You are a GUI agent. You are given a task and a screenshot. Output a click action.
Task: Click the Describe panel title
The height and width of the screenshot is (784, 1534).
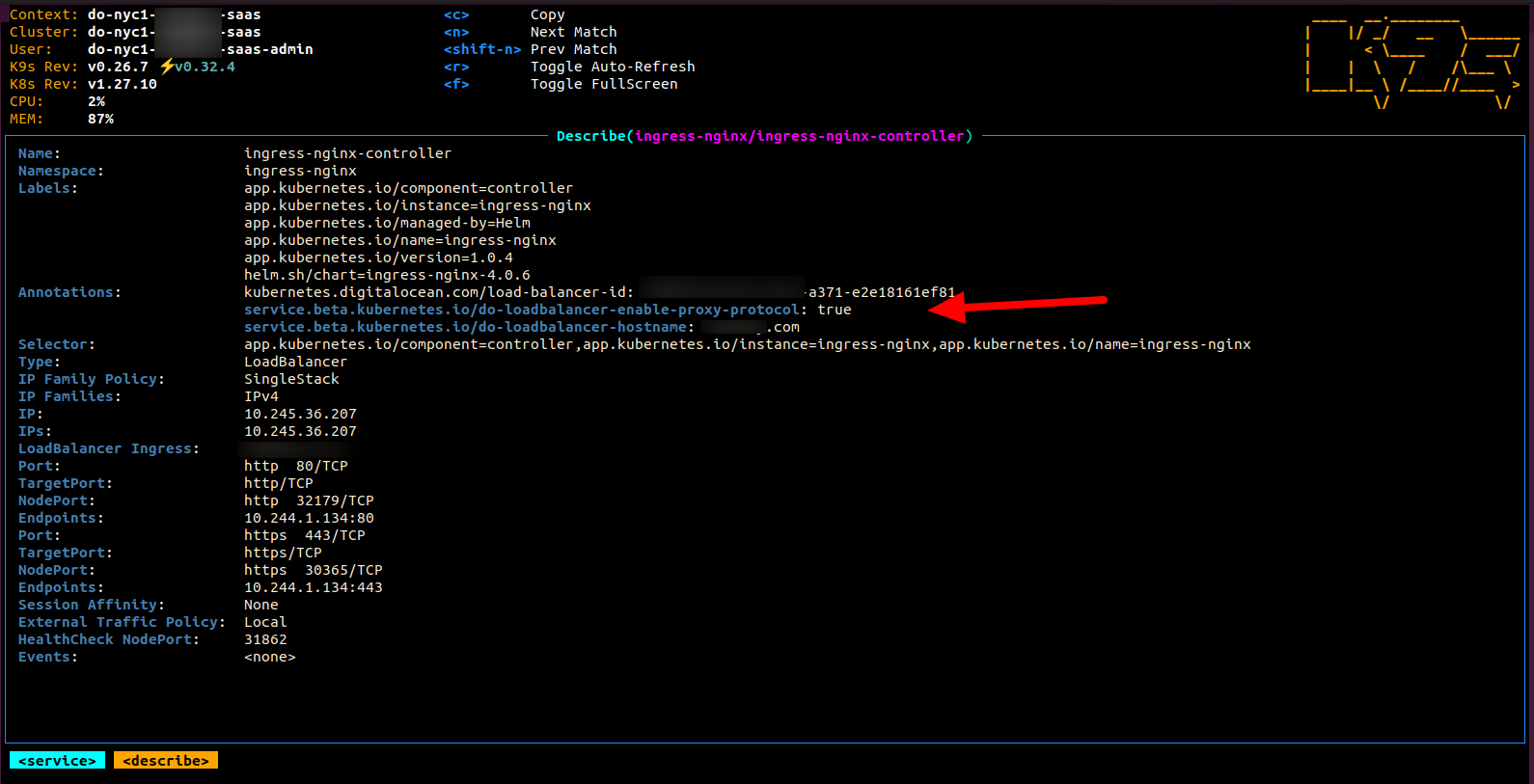click(x=764, y=136)
